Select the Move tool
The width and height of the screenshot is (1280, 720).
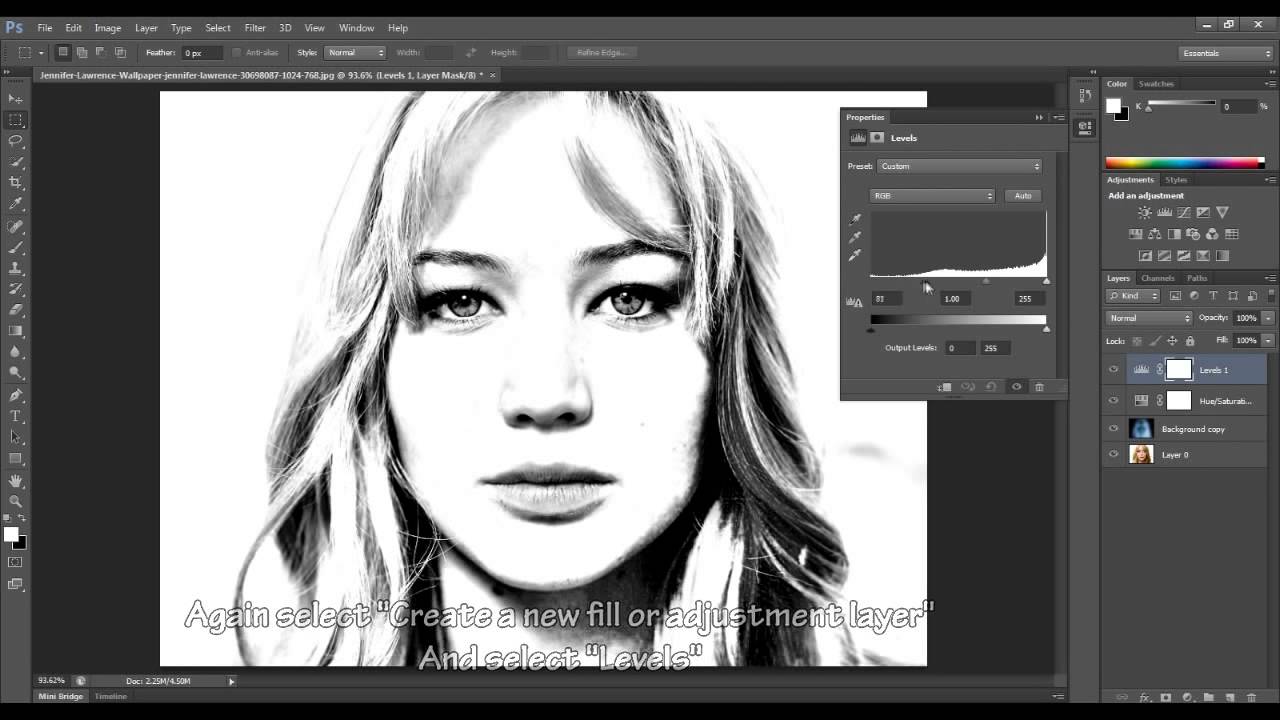point(16,99)
